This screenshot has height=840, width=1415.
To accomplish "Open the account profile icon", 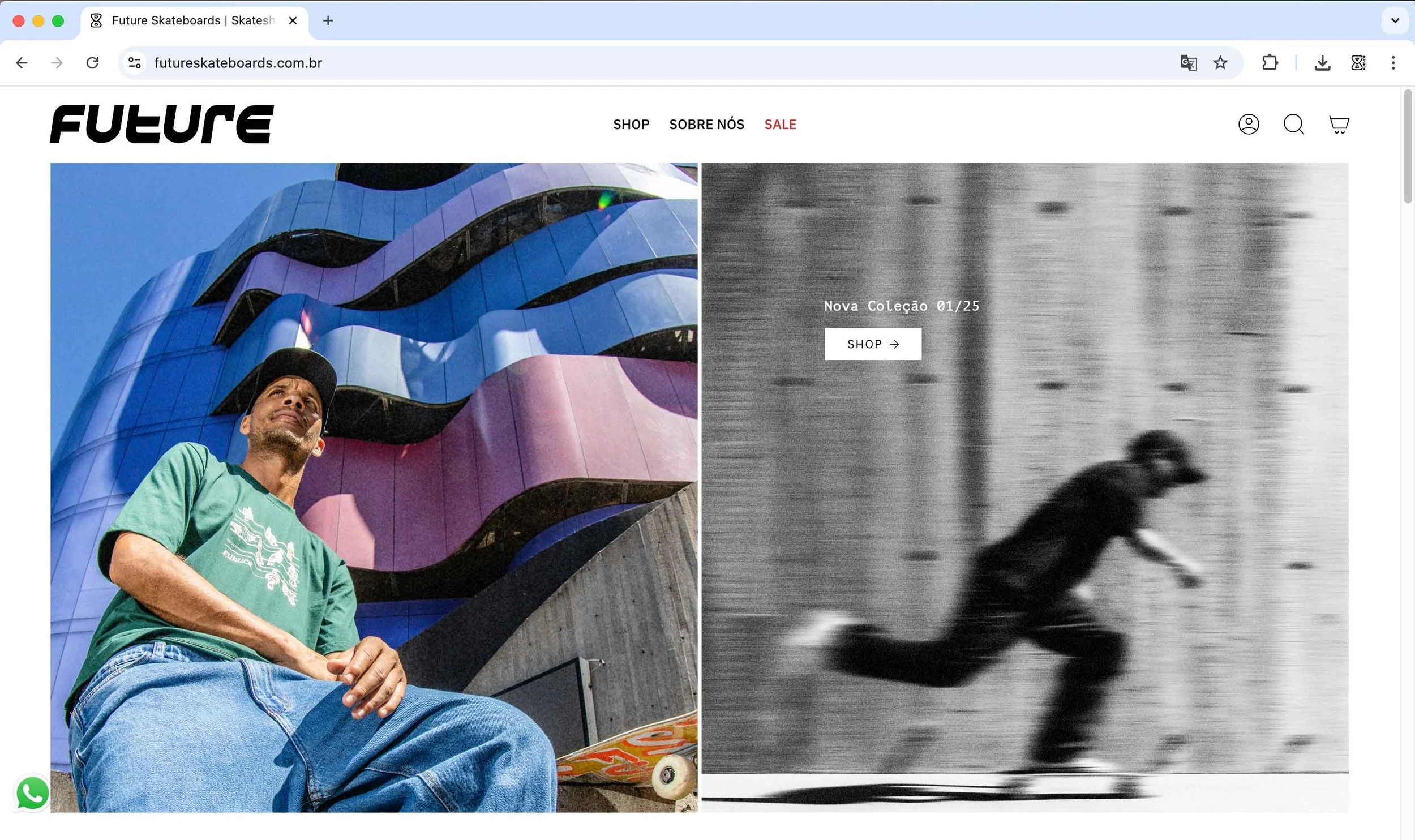I will (1248, 124).
